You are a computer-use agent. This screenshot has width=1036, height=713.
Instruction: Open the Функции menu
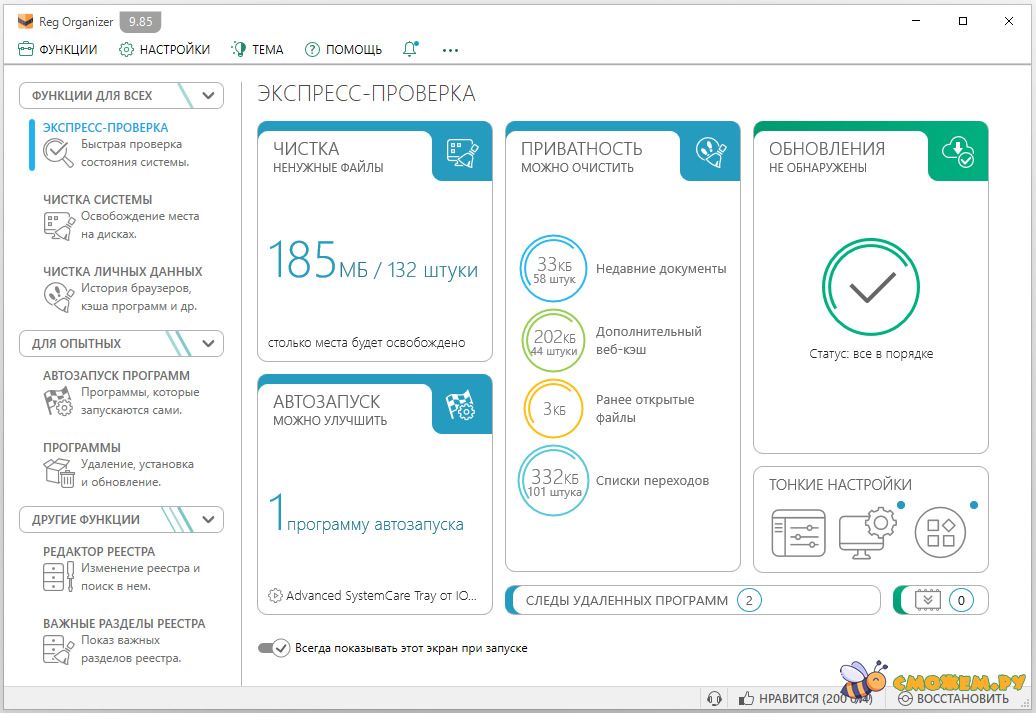[x=58, y=49]
